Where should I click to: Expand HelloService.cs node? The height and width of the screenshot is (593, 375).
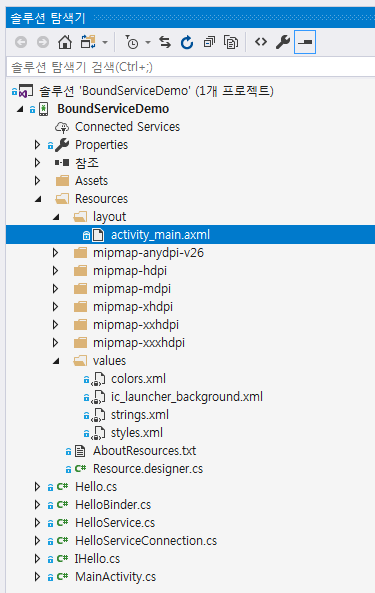tap(37, 523)
